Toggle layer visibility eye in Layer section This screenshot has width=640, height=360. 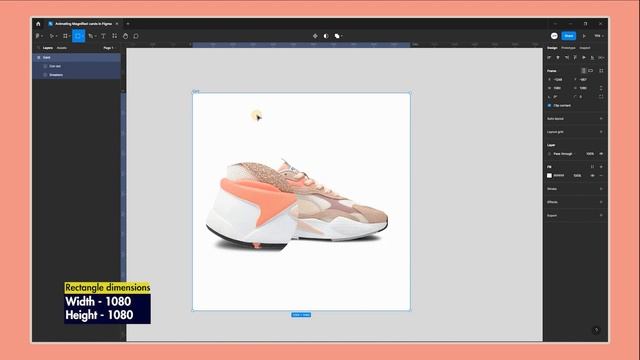click(x=601, y=154)
